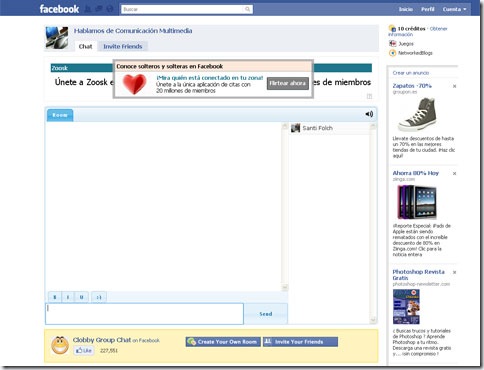This screenshot has width=484, height=370.
Task: Close the Zapatos -70% ad
Action: [454, 86]
